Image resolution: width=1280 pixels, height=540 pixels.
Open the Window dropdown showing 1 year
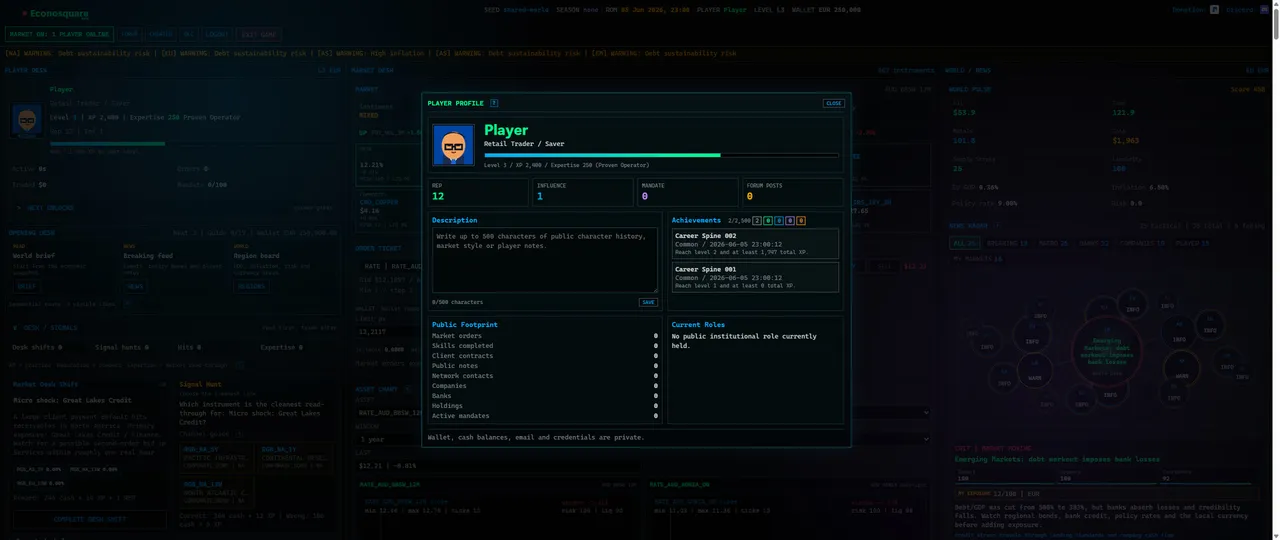coord(644,439)
